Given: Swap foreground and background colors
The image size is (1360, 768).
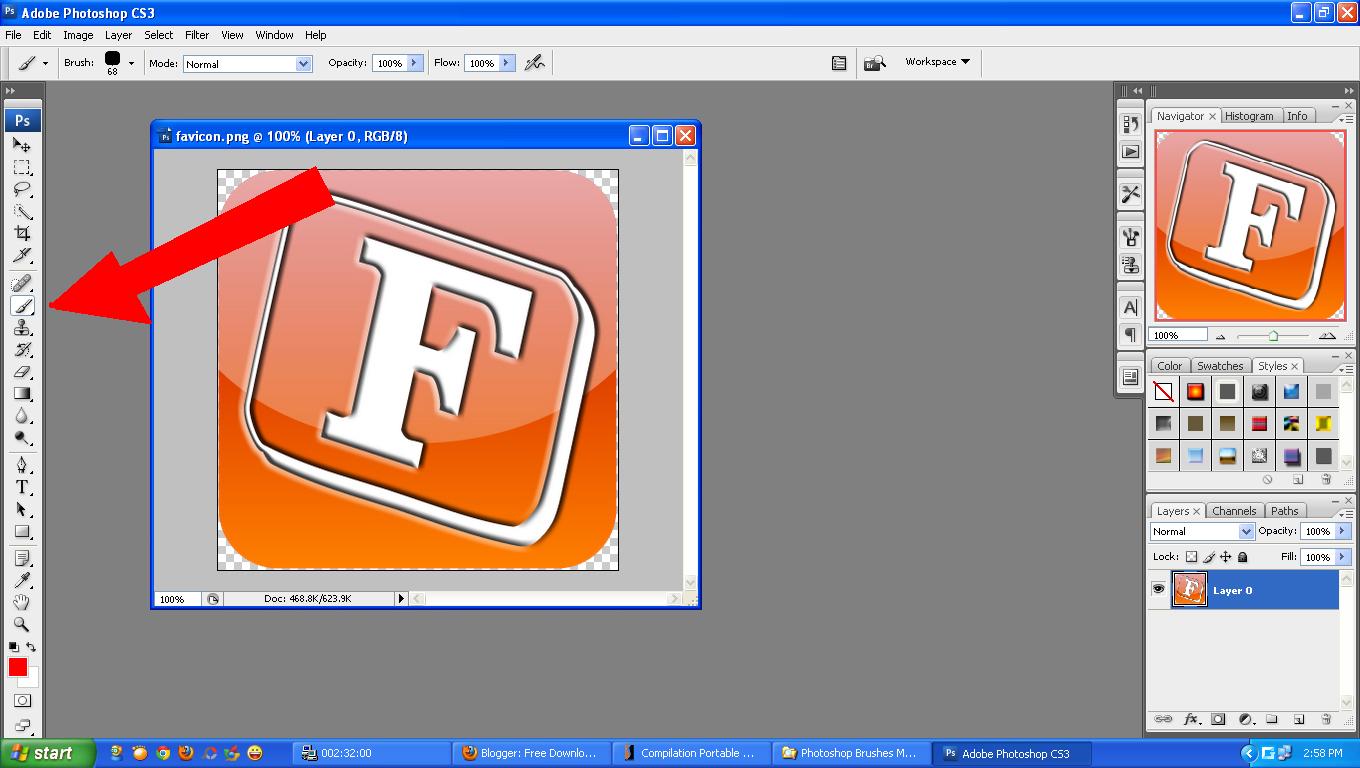Looking at the screenshot, I should pyautogui.click(x=32, y=647).
